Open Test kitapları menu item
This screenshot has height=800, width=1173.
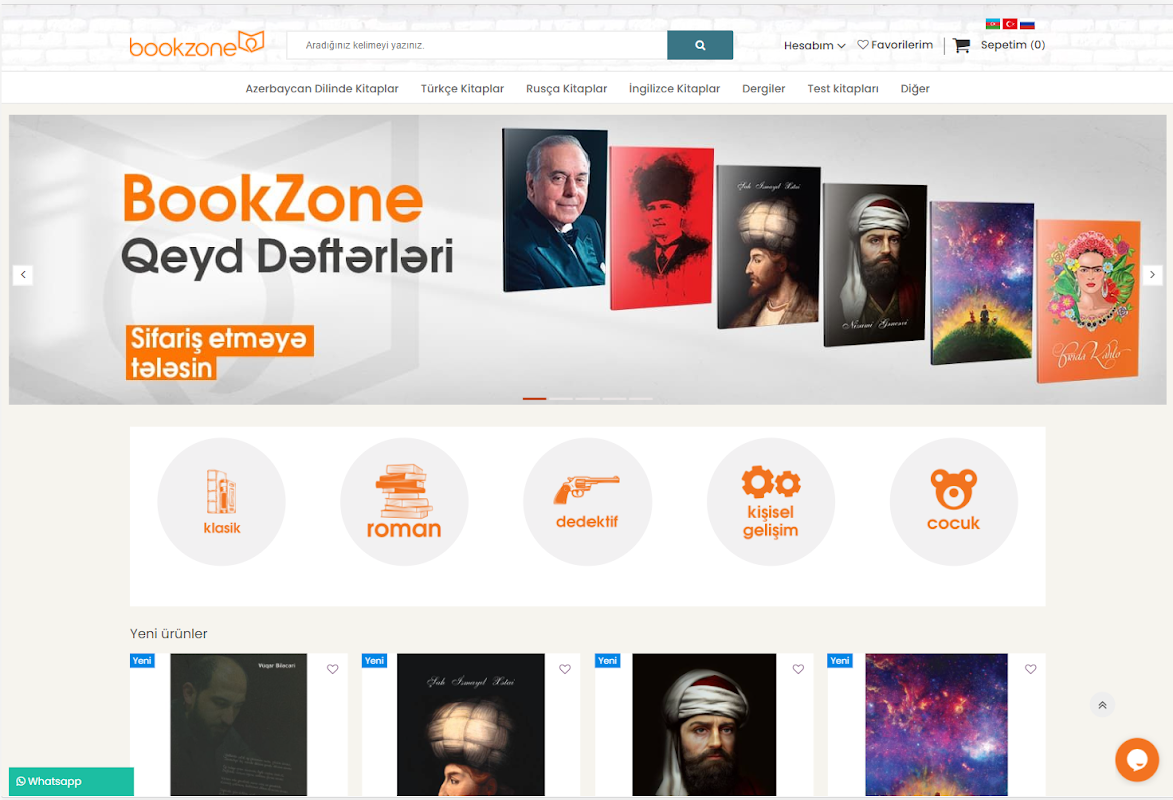point(842,88)
